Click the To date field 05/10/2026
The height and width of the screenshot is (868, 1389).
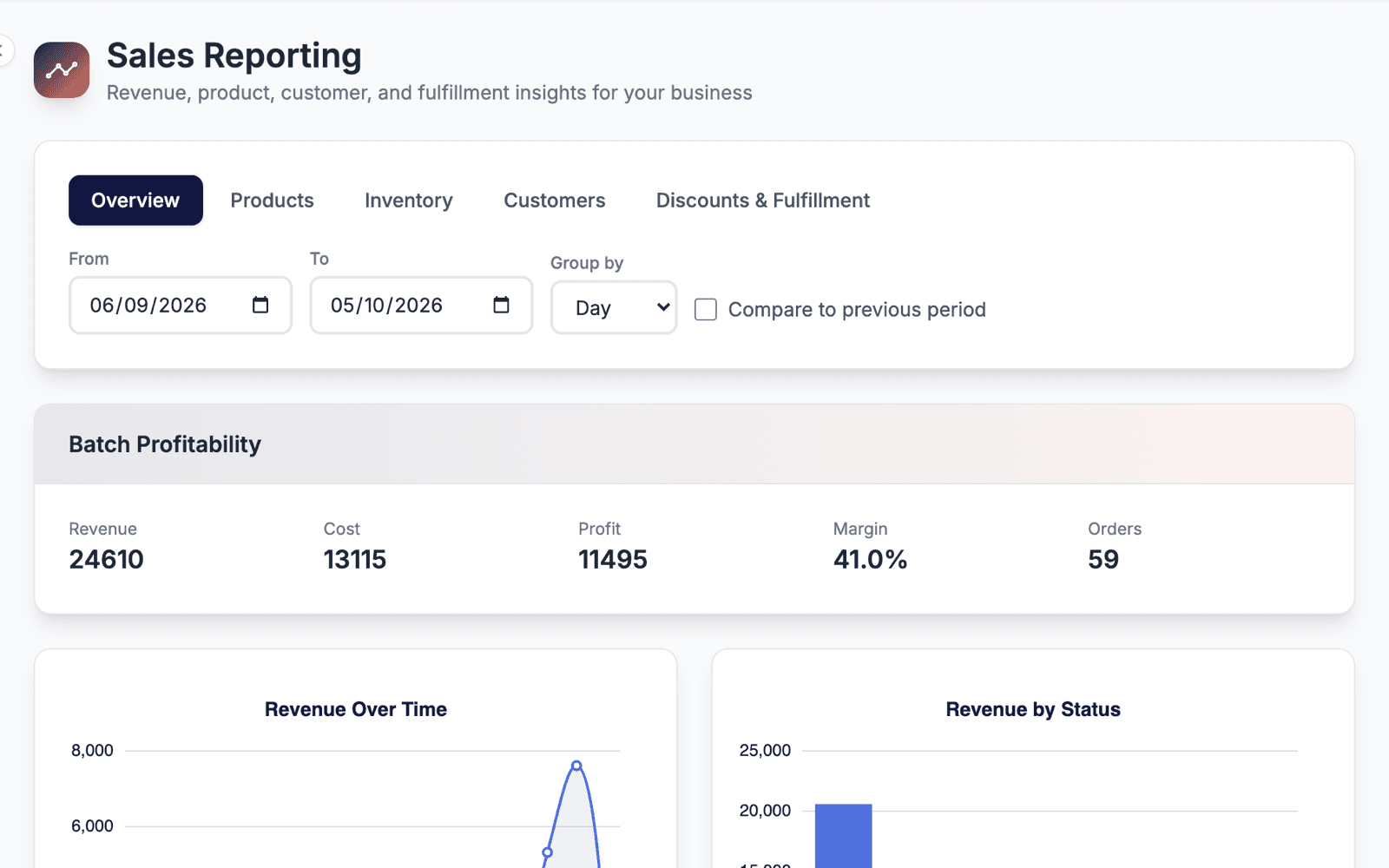pyautogui.click(x=421, y=306)
